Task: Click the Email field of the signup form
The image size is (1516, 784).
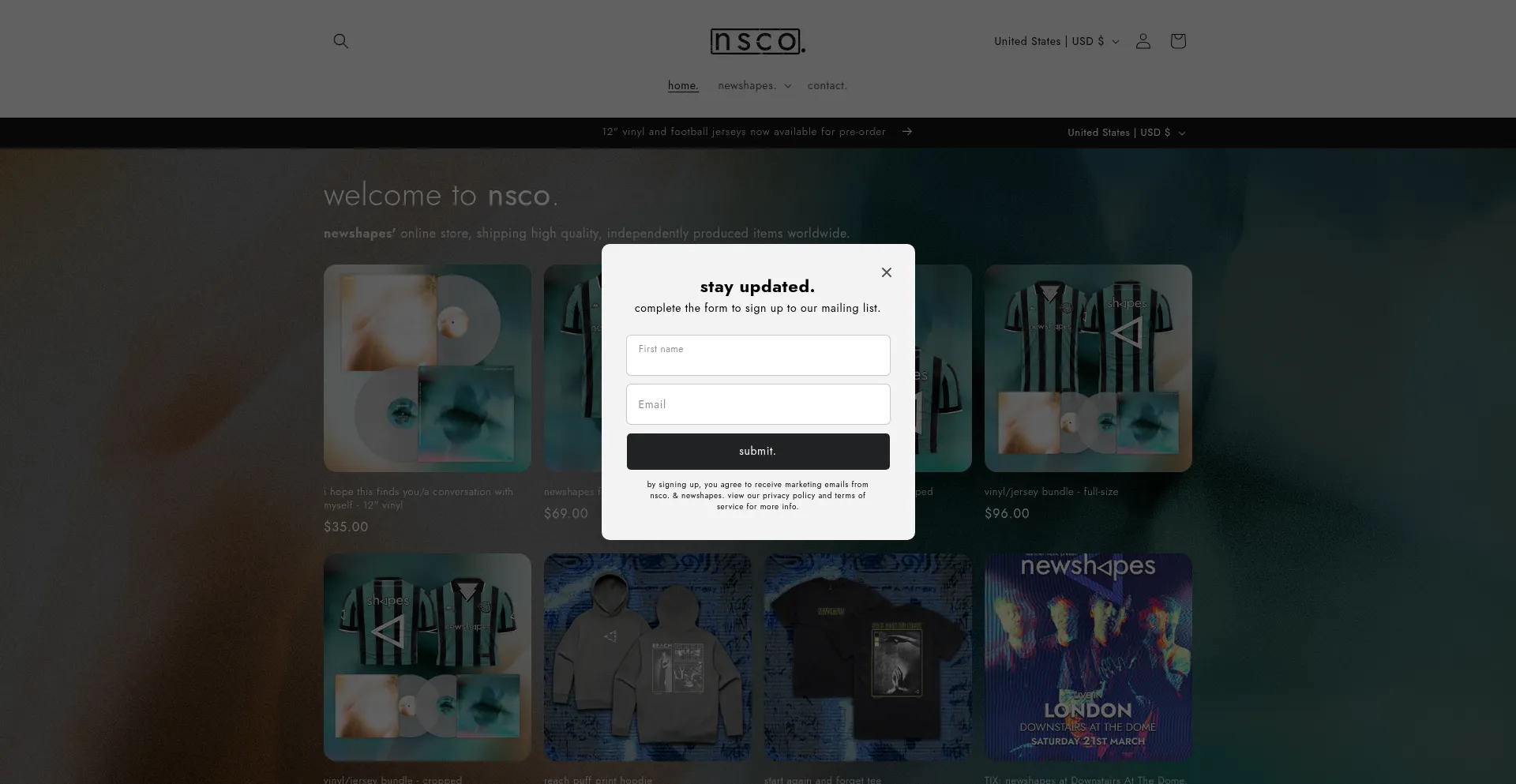Action: (x=757, y=403)
